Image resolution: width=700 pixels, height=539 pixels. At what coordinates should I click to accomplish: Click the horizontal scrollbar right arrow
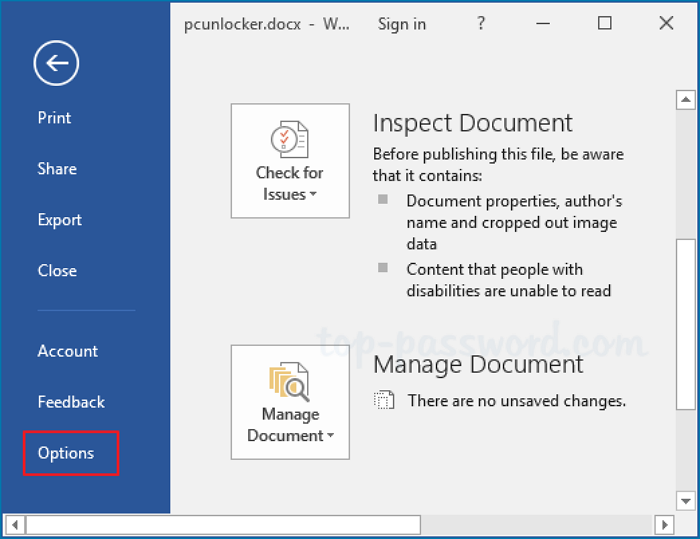(x=665, y=524)
